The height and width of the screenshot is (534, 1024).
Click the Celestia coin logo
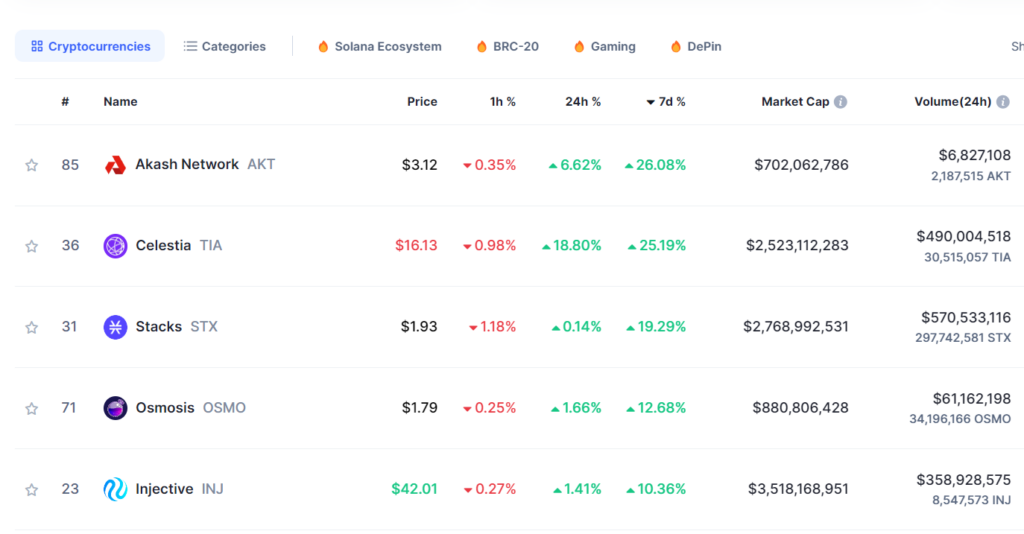[115, 246]
